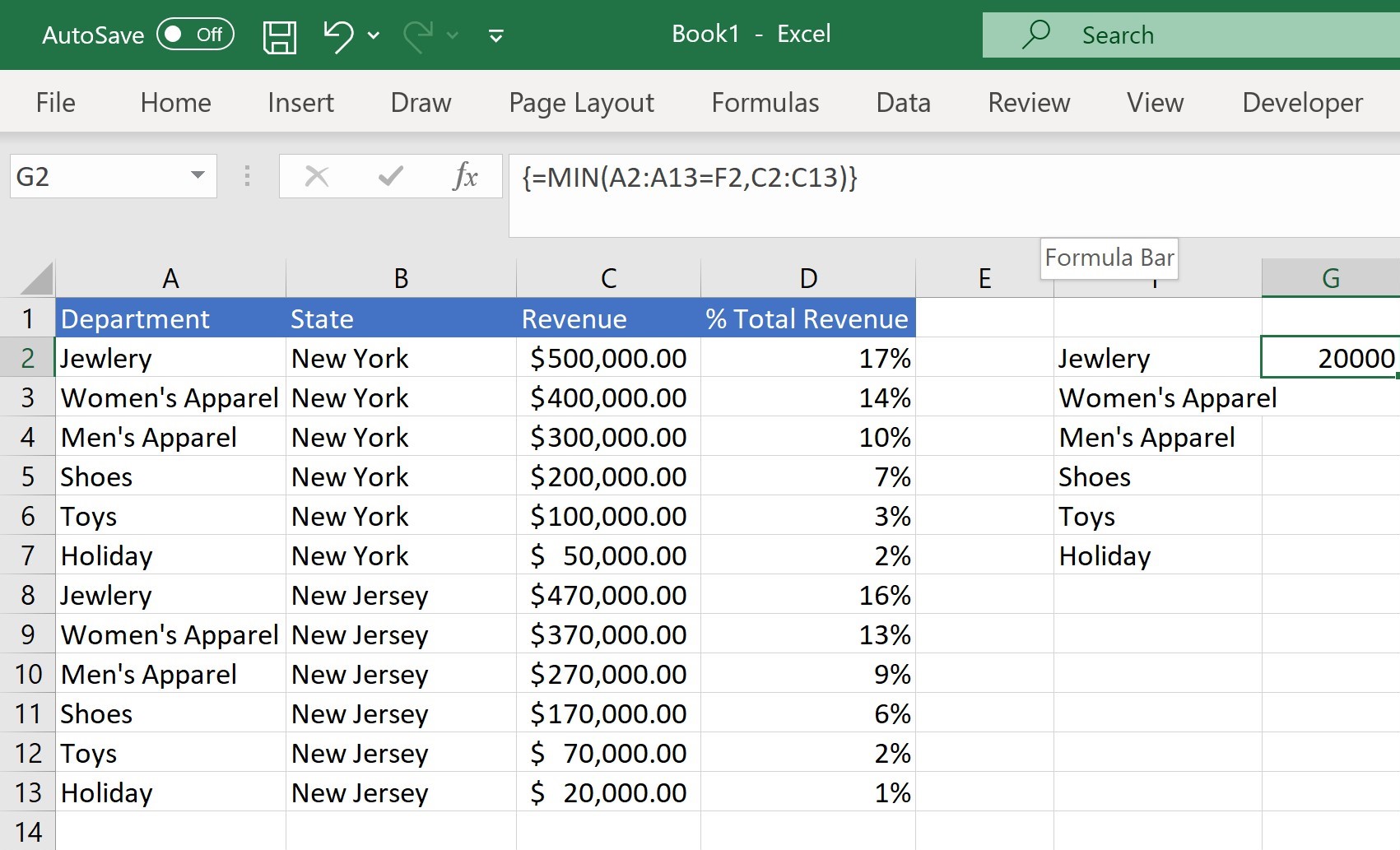Switch to the Draw tab
Image resolution: width=1400 pixels, height=850 pixels.
421,103
